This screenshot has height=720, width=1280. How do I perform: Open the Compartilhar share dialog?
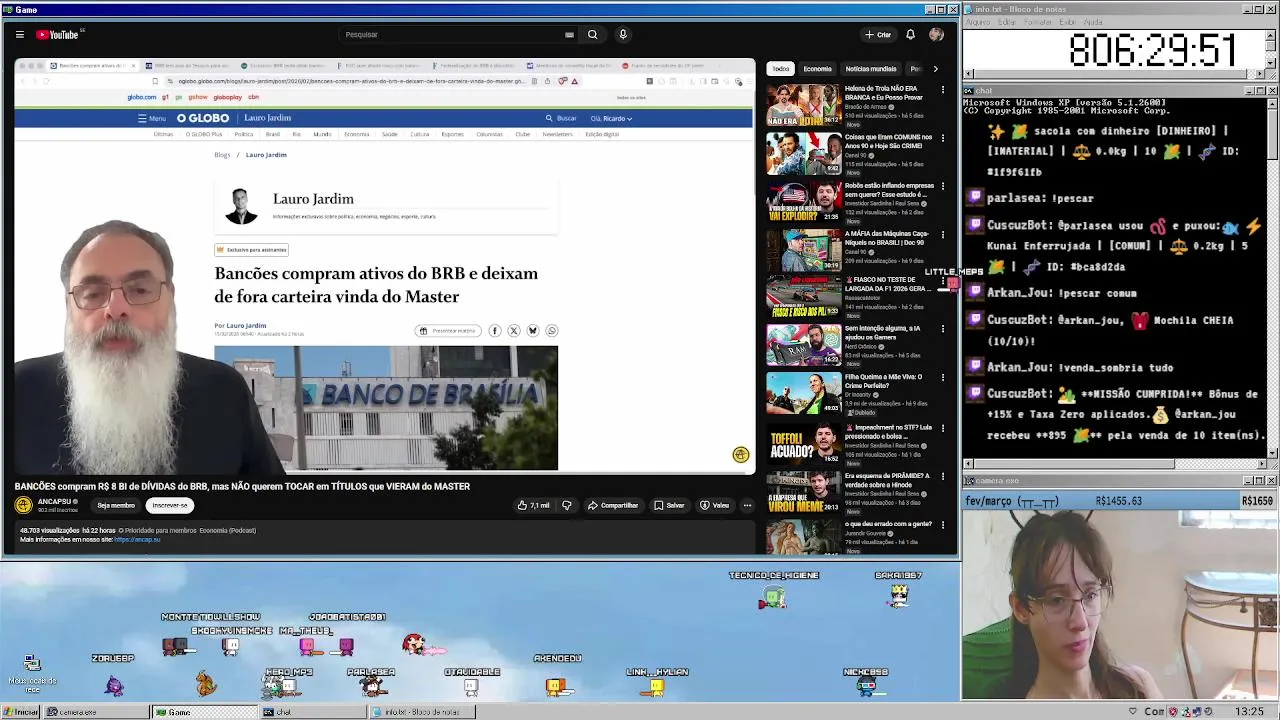(x=613, y=505)
